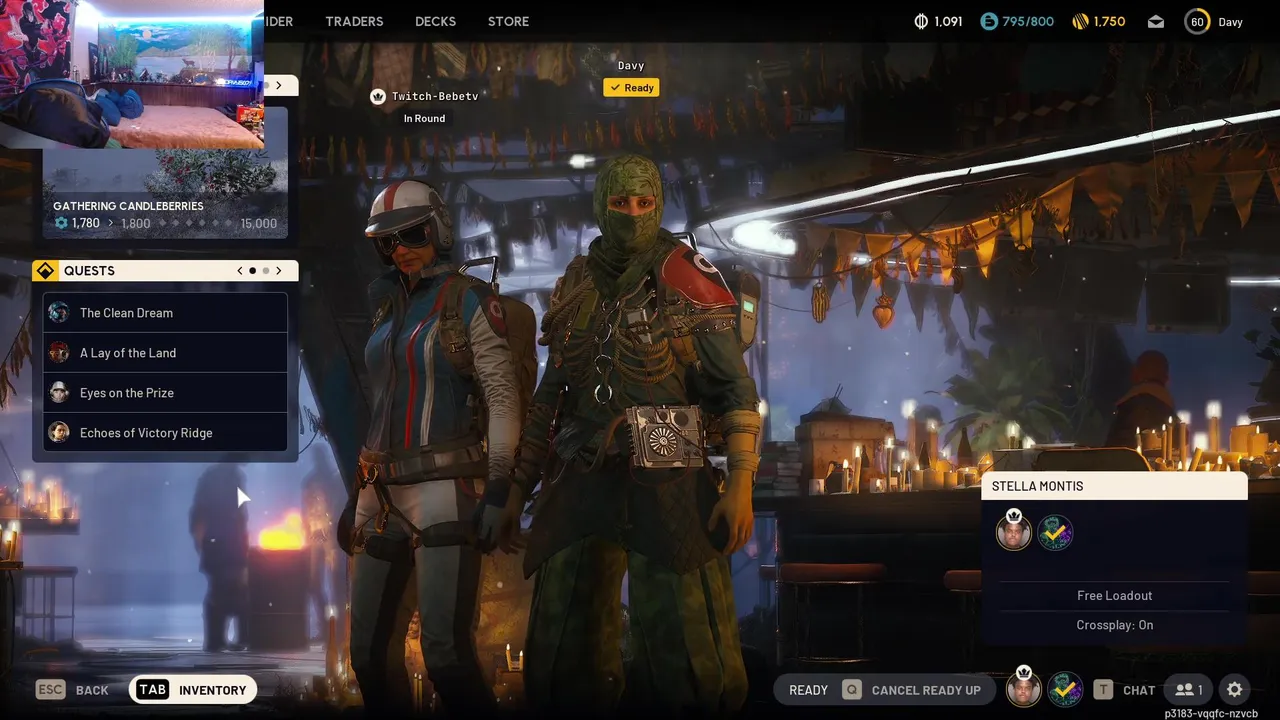
Task: Select the first Quests page dot
Action: coord(253,271)
